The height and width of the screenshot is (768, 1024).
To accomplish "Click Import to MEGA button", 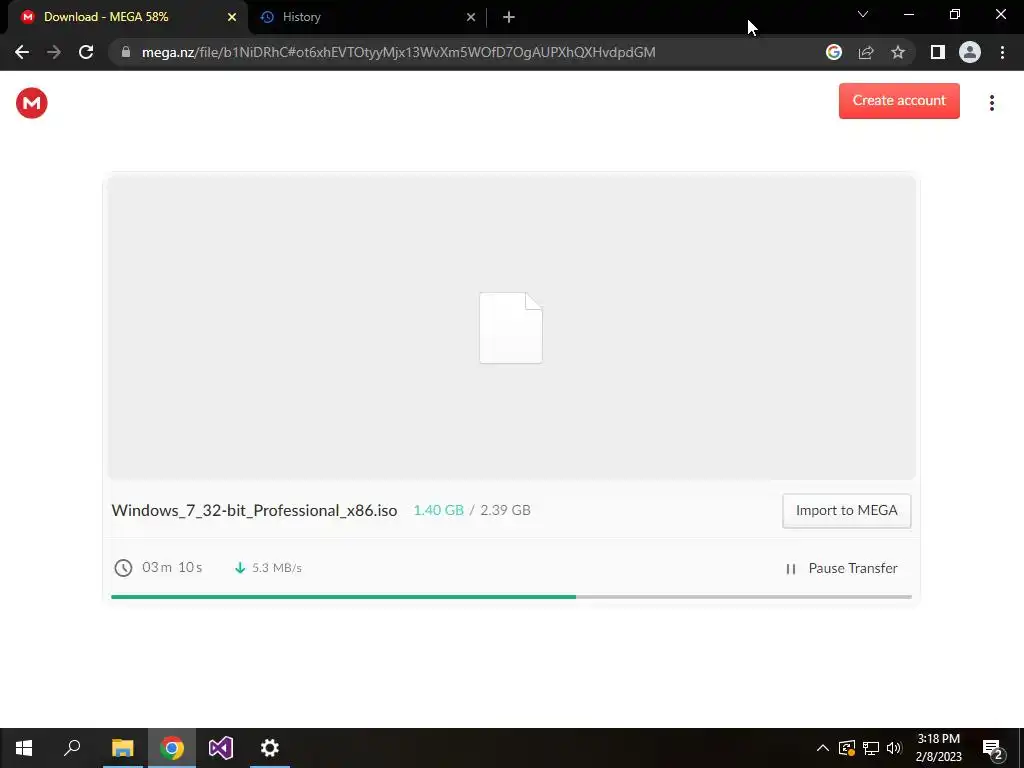I will (846, 511).
